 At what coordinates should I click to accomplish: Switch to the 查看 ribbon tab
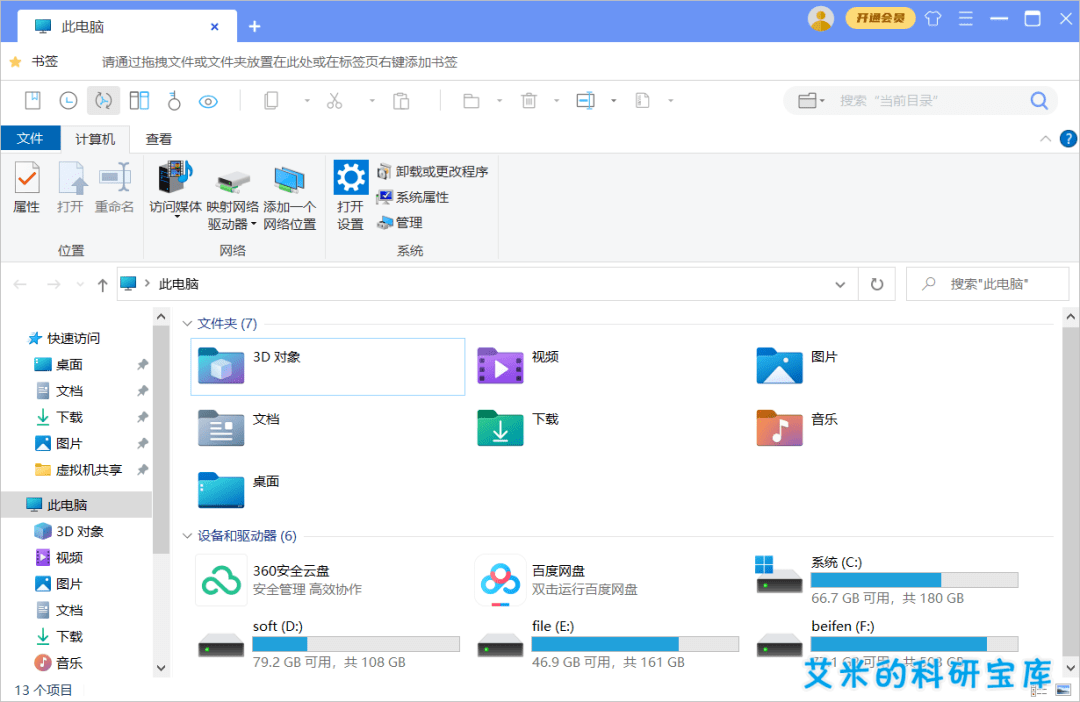pyautogui.click(x=158, y=139)
